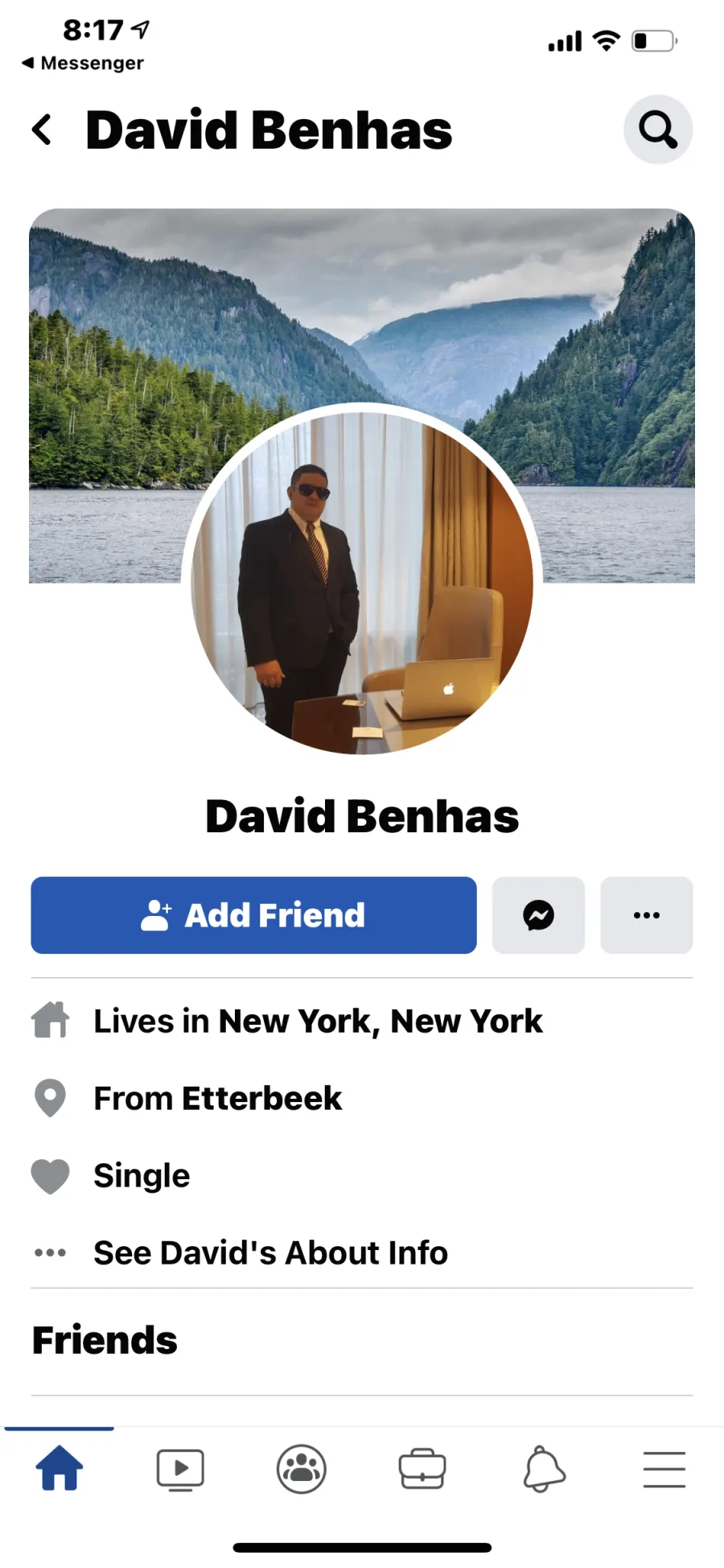
Task: View David's circular profile picture
Action: pos(362,584)
